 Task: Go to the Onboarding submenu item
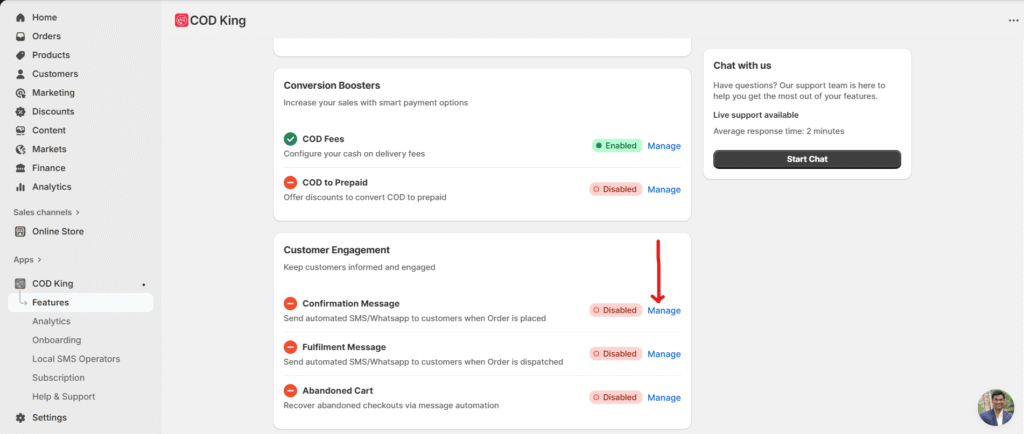click(x=57, y=340)
